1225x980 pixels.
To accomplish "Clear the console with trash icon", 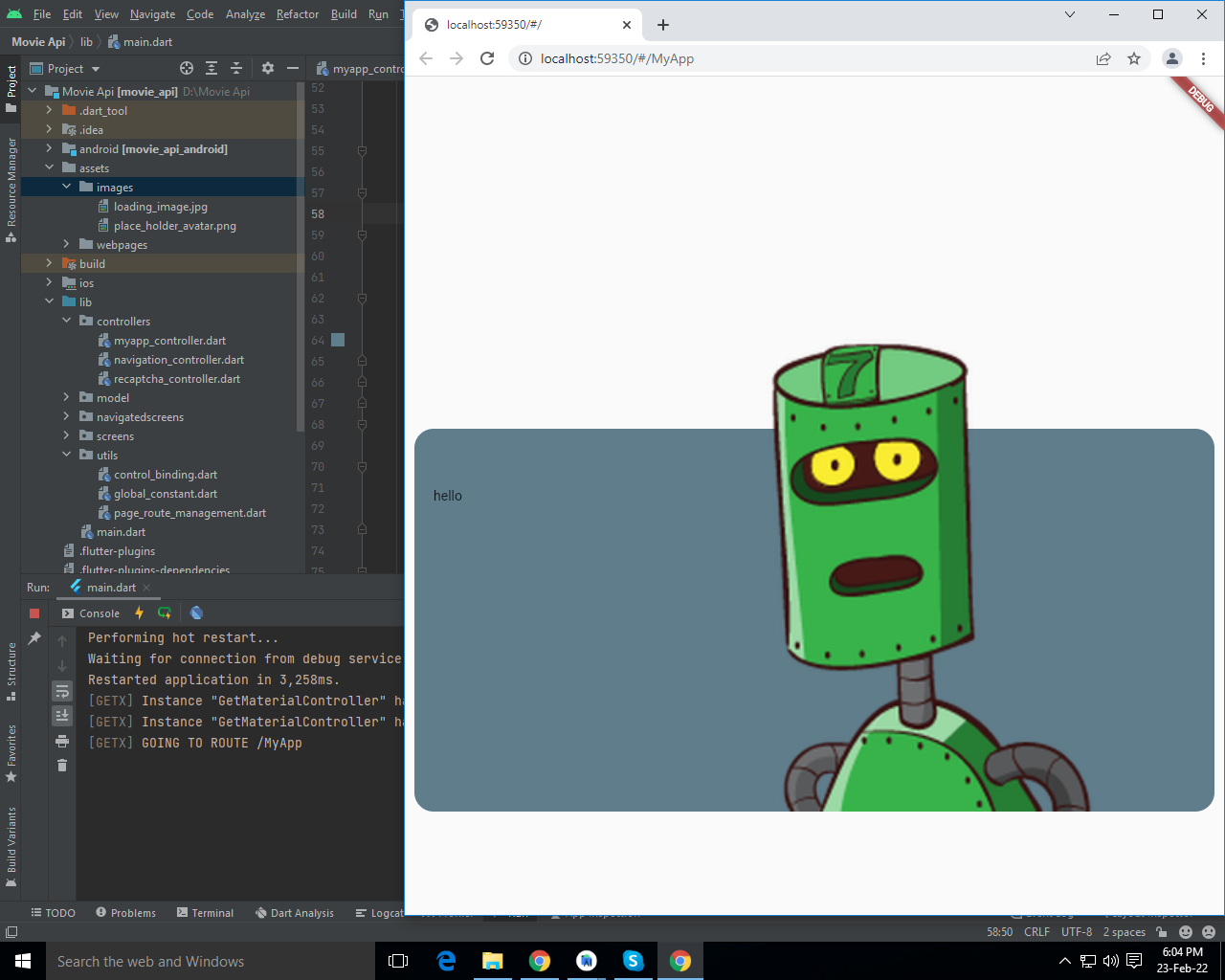I will pos(62,765).
